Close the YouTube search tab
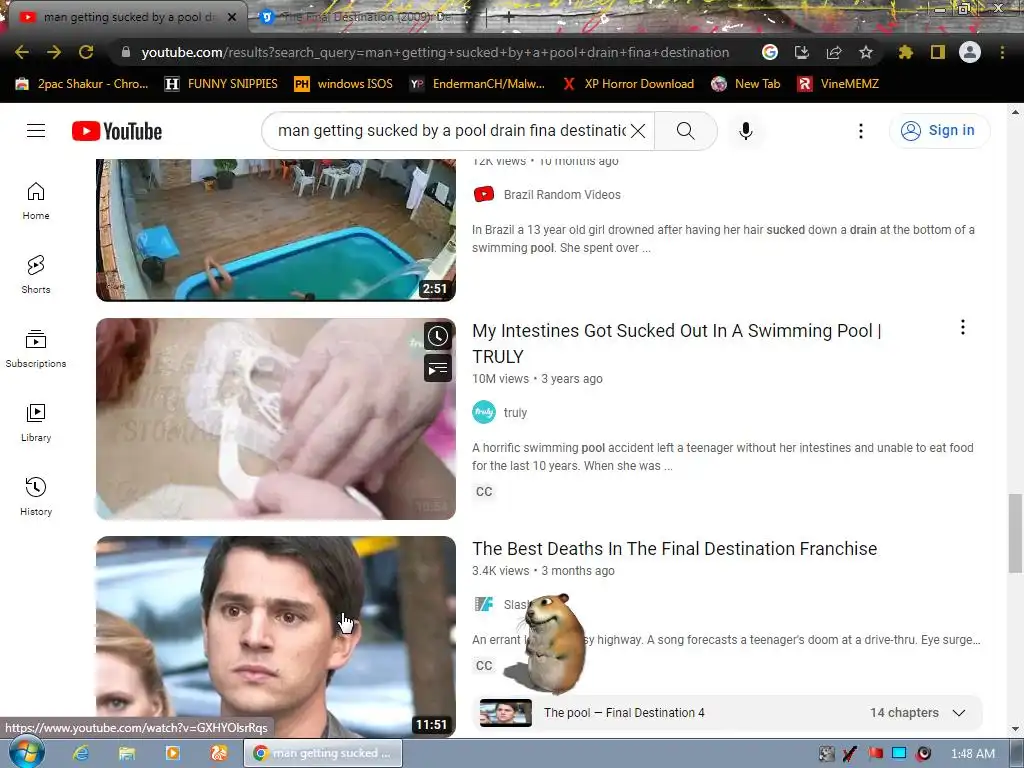This screenshot has width=1024, height=768. (232, 17)
